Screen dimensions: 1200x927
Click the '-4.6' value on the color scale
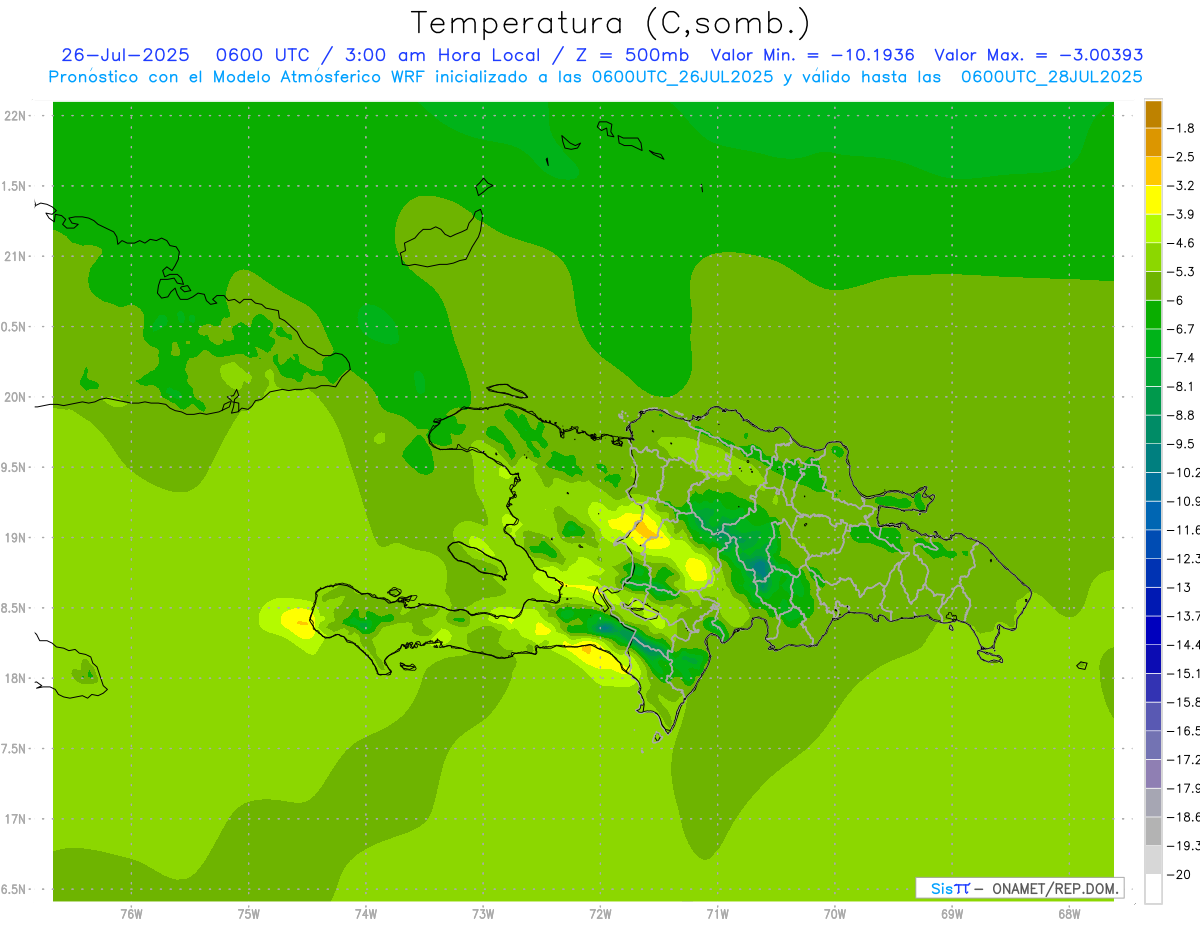(1181, 243)
